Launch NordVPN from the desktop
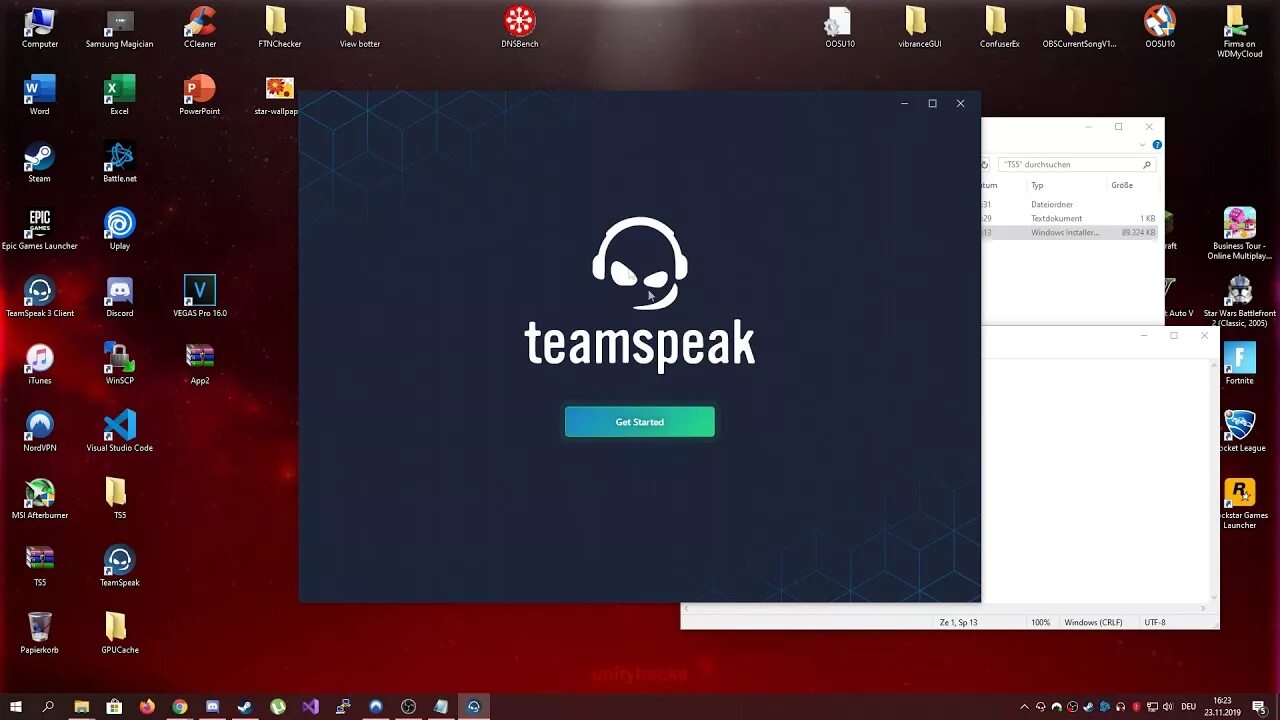The width and height of the screenshot is (1280, 720). coord(39,431)
